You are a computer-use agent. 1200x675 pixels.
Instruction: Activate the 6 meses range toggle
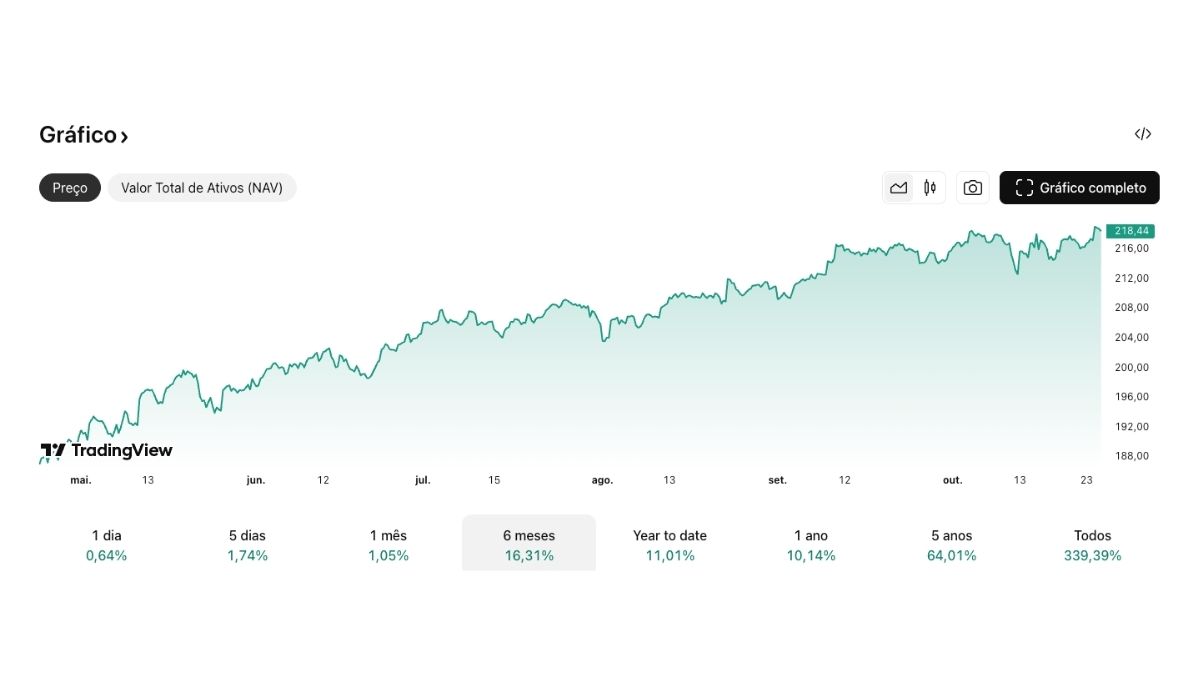click(528, 542)
